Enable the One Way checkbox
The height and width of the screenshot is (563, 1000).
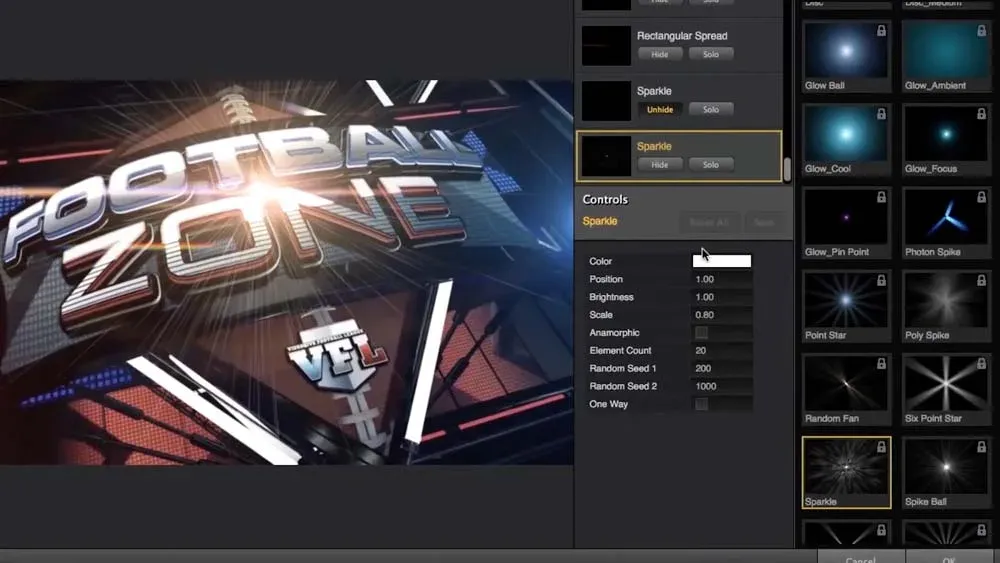[x=701, y=404]
